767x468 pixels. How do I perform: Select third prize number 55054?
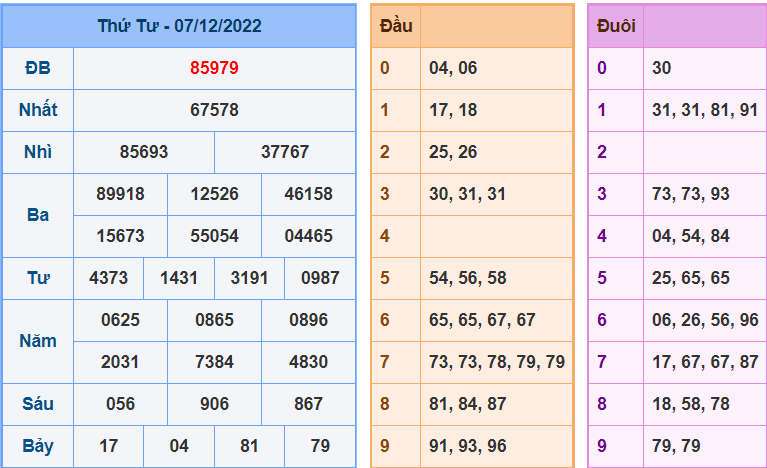[214, 236]
